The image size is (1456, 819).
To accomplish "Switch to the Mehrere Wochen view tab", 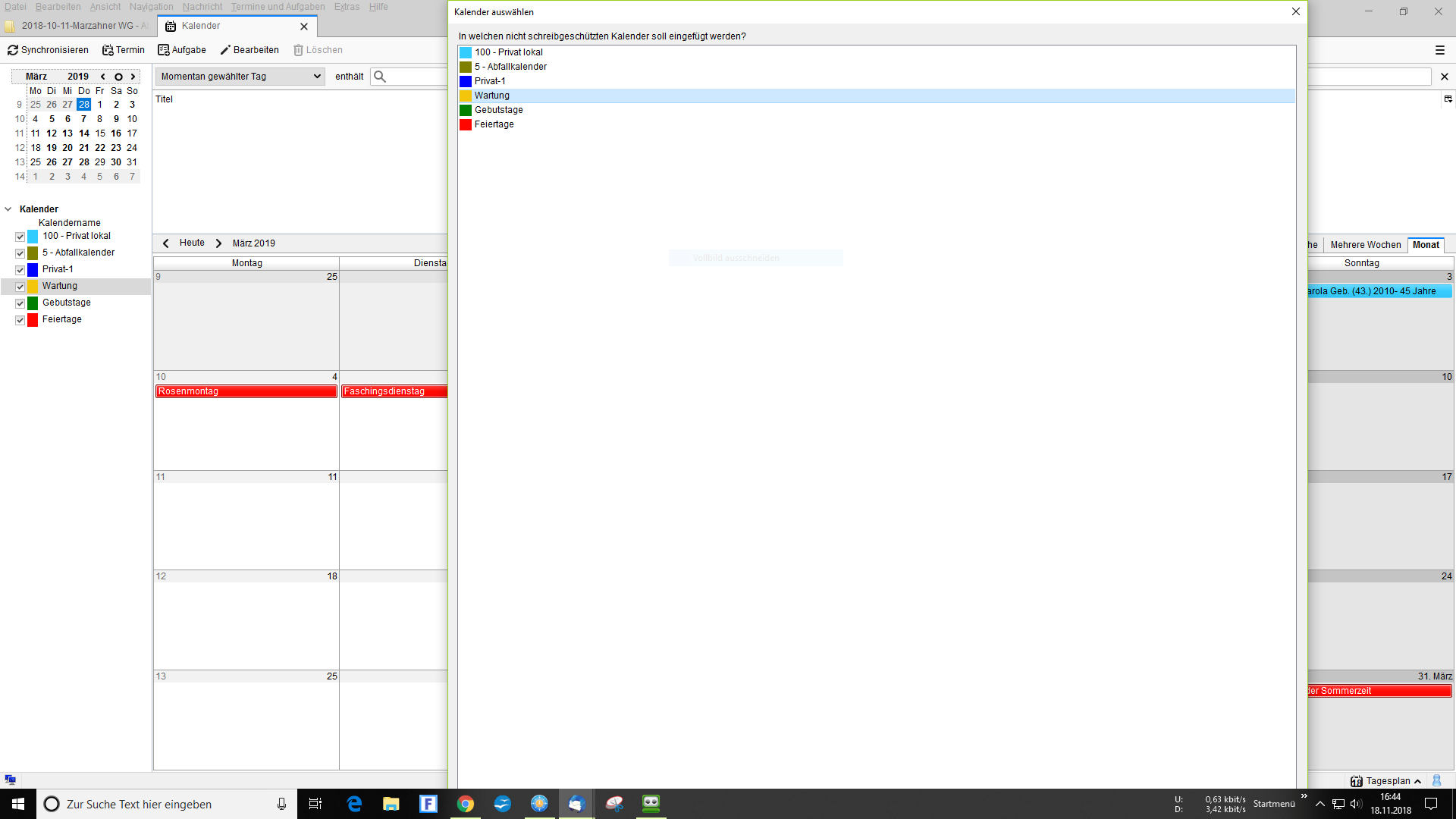I will [1365, 245].
